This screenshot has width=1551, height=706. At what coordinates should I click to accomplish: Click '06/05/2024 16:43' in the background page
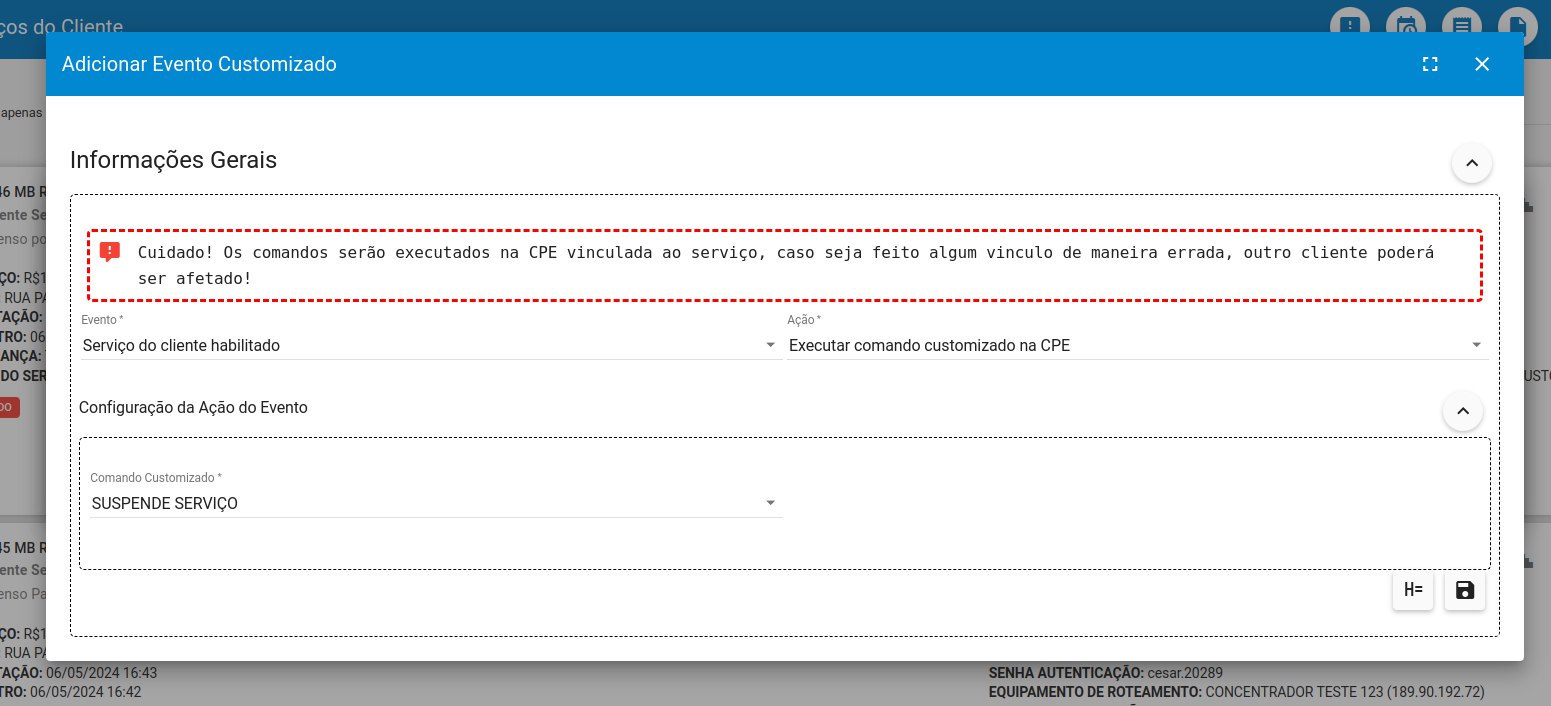tap(102, 672)
